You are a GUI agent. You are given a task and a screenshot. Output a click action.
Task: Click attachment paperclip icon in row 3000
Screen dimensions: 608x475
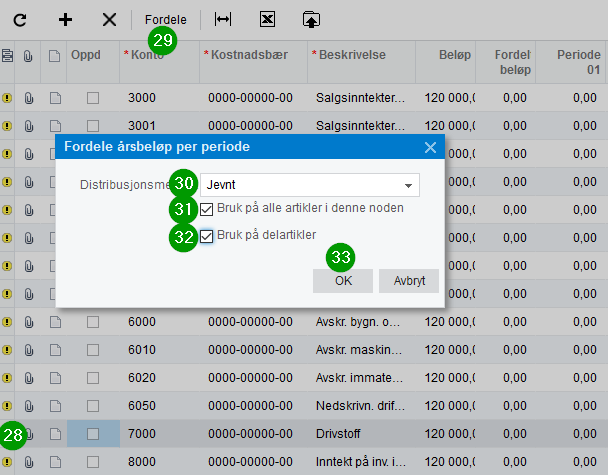pyautogui.click(x=29, y=98)
